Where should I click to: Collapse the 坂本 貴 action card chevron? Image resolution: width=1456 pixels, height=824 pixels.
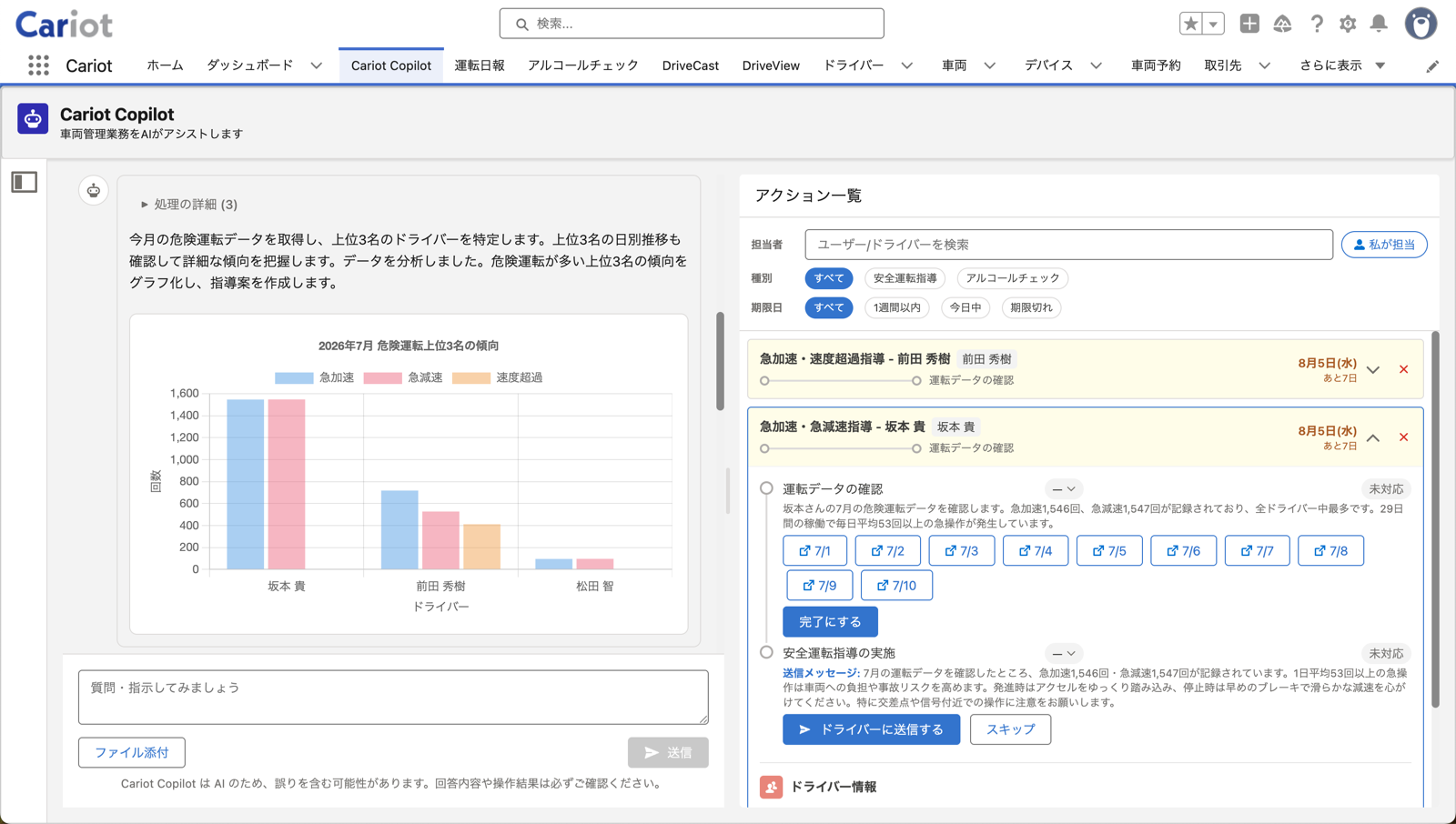click(x=1373, y=437)
